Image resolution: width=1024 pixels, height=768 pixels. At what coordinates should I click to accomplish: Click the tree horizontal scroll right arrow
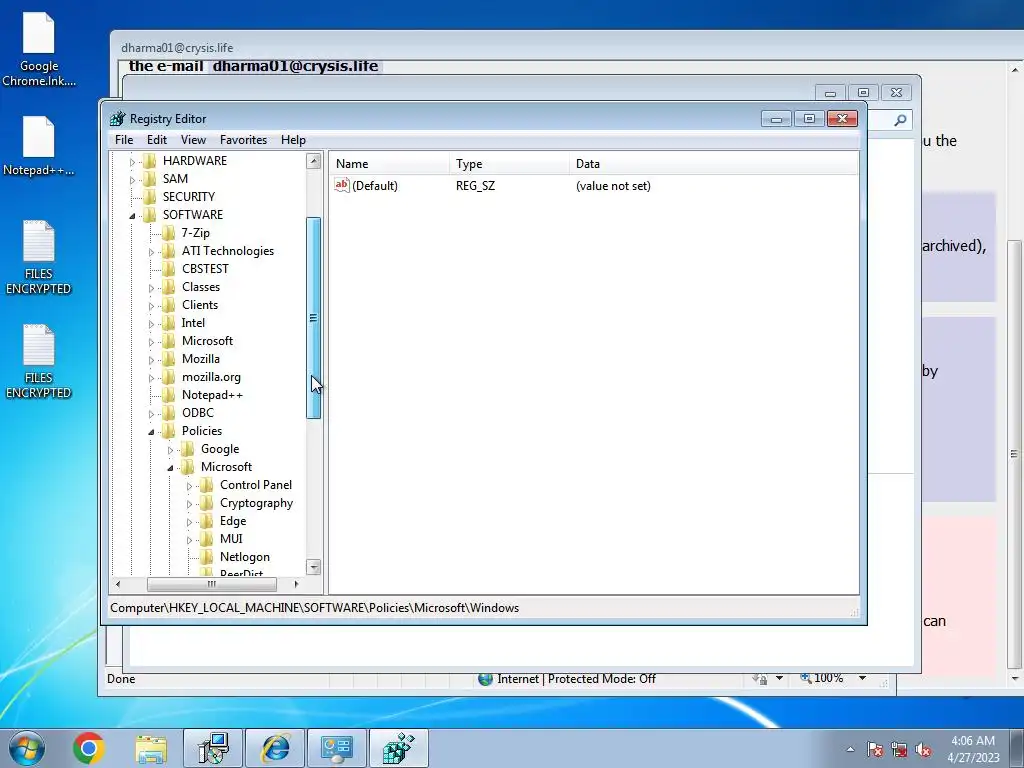(x=296, y=584)
